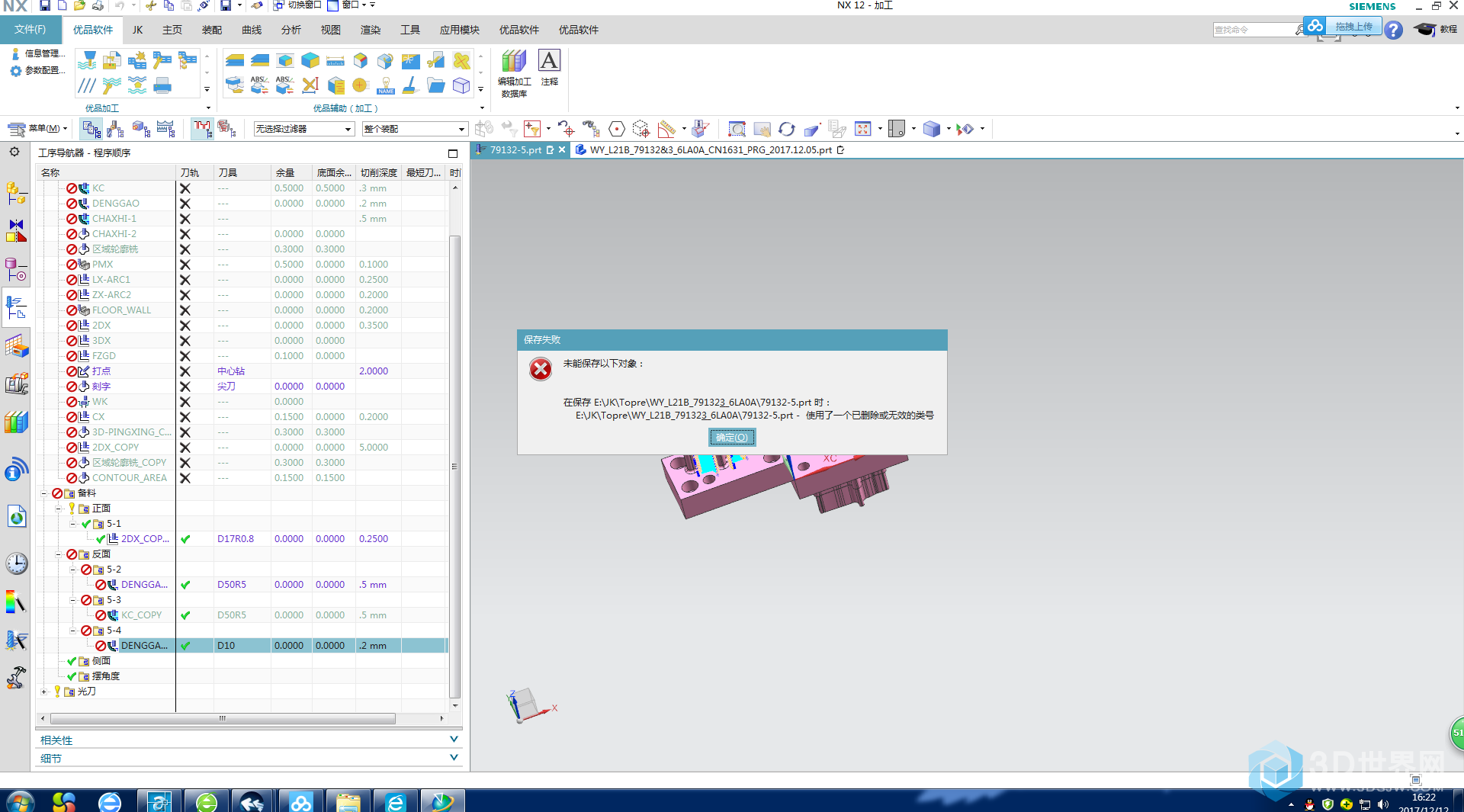Screen dimensions: 1464x812
Task: Open 信息管理 from the ribbon
Action: pyautogui.click(x=38, y=53)
